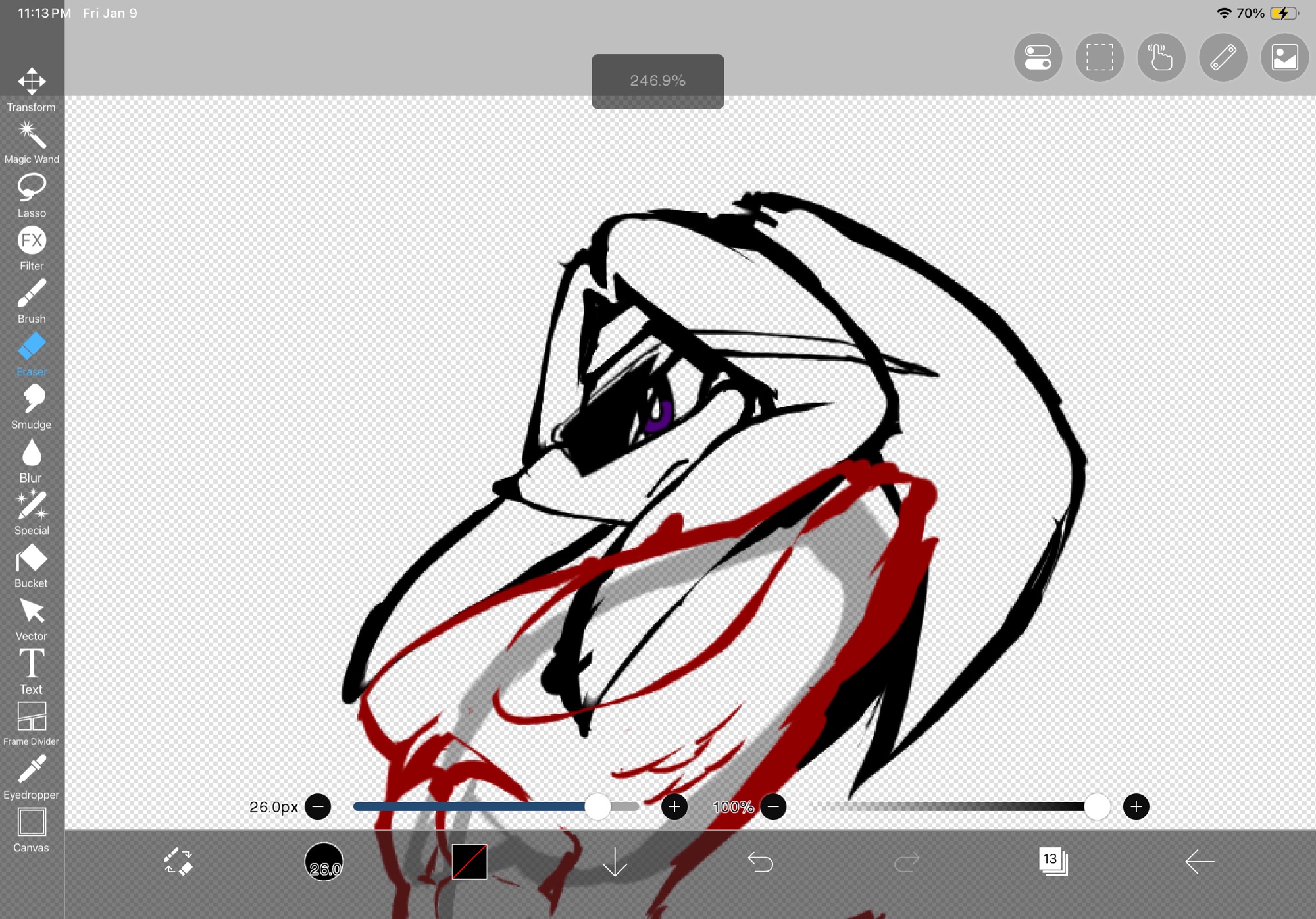Image resolution: width=1316 pixels, height=919 pixels.
Task: Tap the transparent color swatch
Action: (x=469, y=861)
